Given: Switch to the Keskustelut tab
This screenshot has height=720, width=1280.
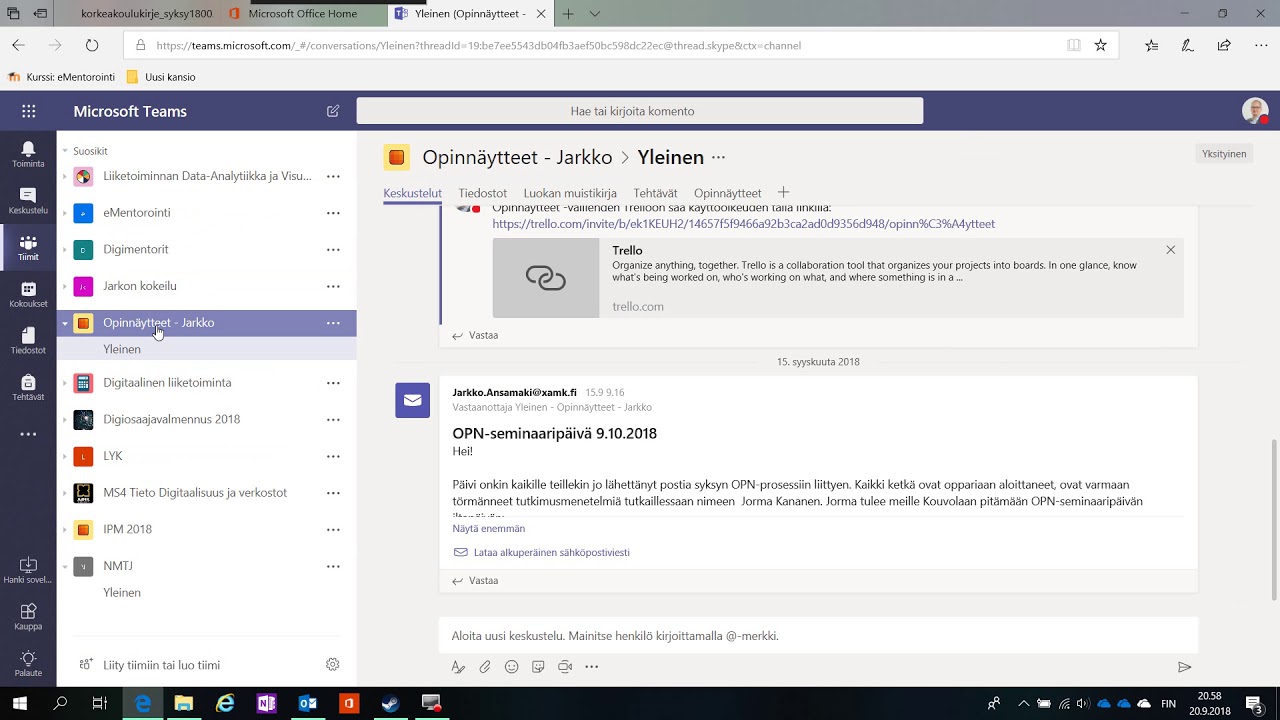Looking at the screenshot, I should point(412,193).
